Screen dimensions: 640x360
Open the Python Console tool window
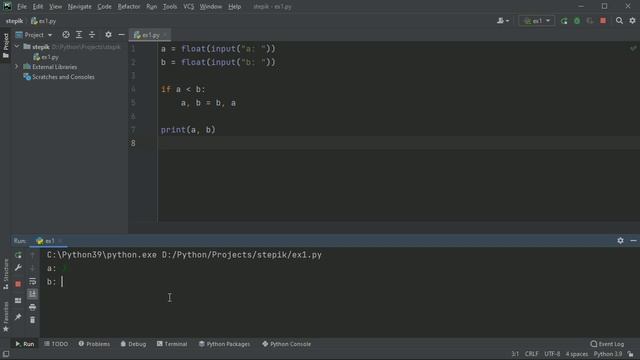click(287, 344)
